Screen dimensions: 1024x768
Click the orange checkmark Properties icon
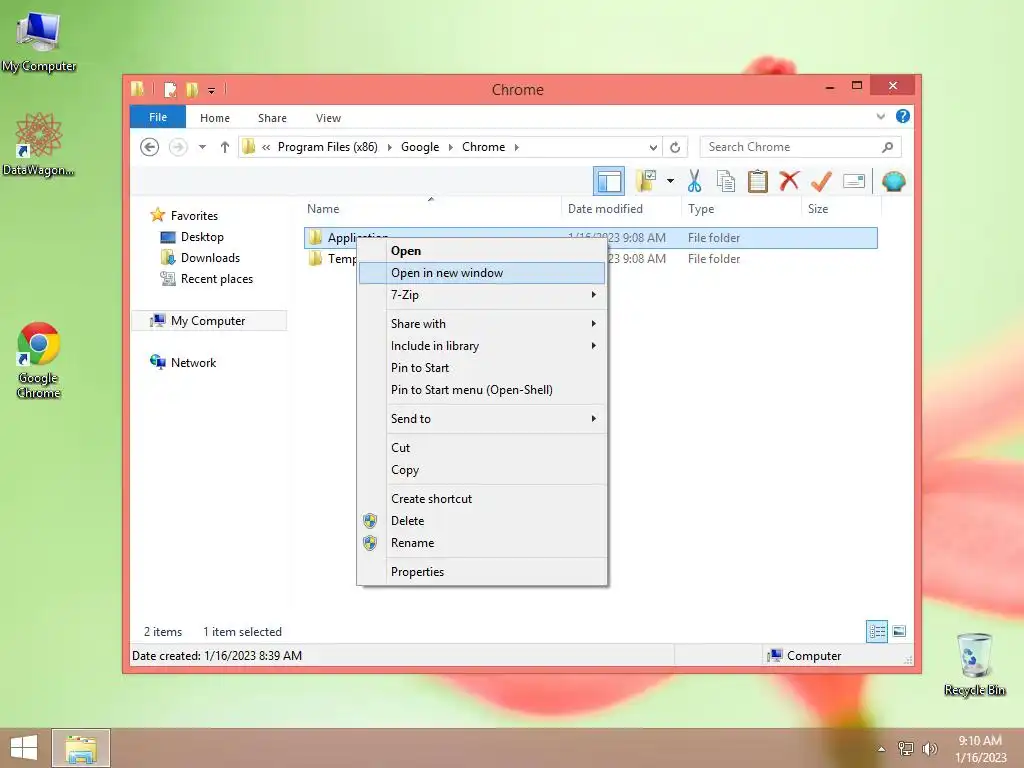point(821,181)
